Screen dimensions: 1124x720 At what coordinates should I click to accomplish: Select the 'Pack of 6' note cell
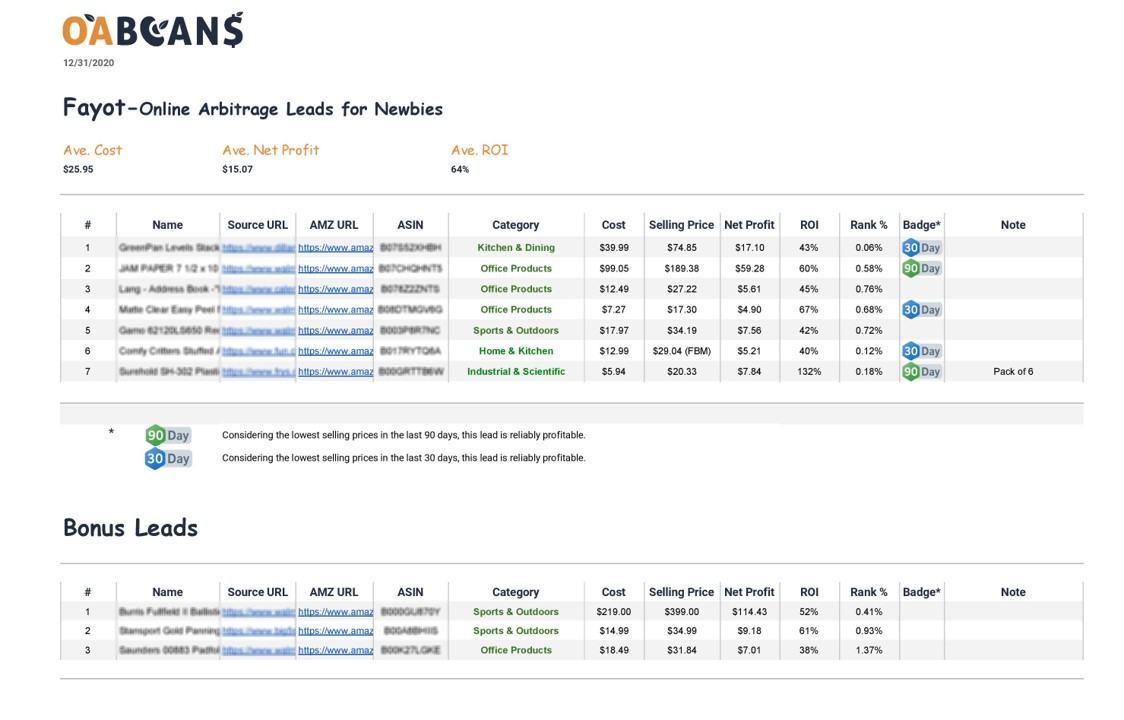(x=1013, y=372)
